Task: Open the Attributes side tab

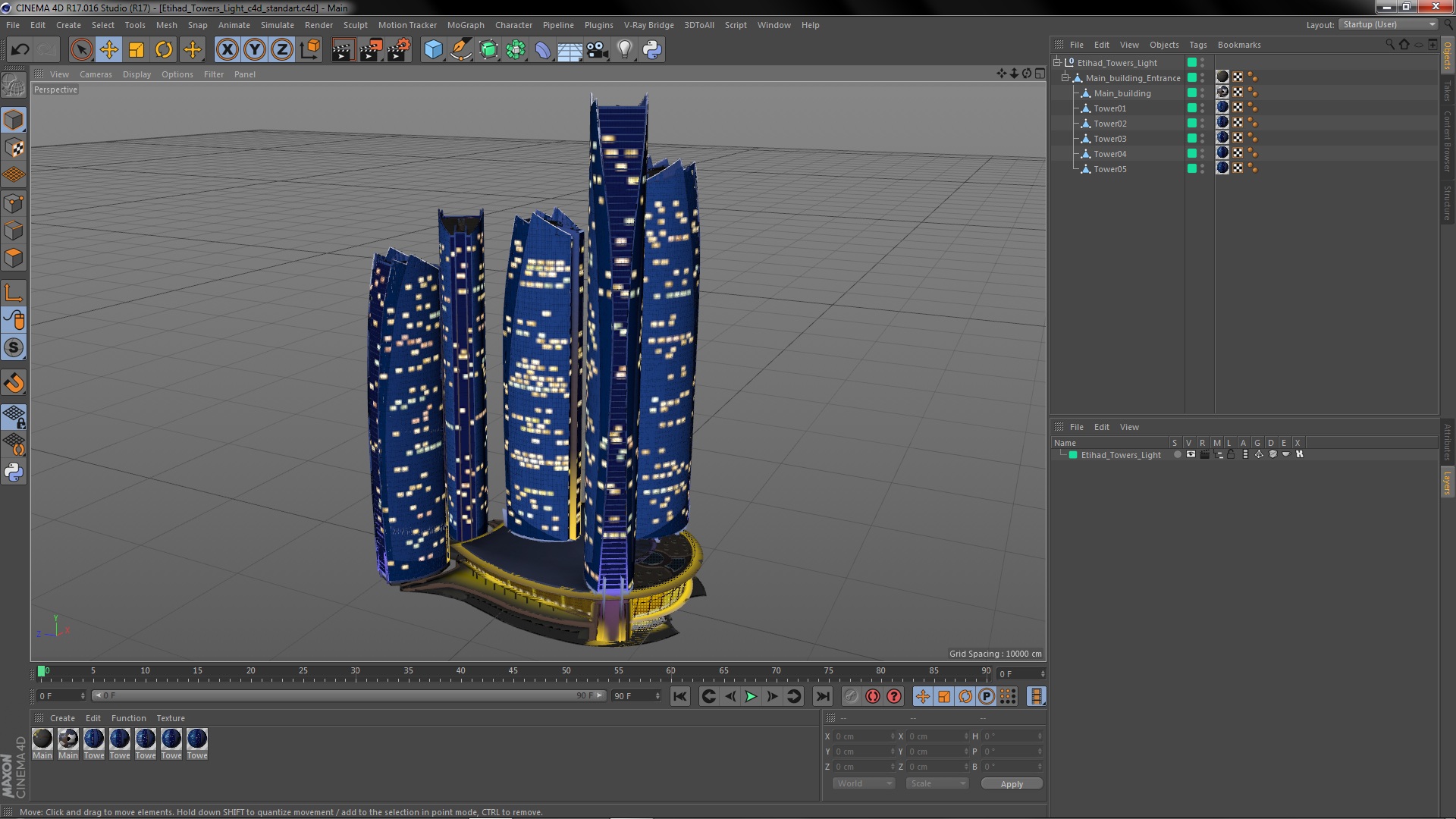Action: coord(1447,442)
